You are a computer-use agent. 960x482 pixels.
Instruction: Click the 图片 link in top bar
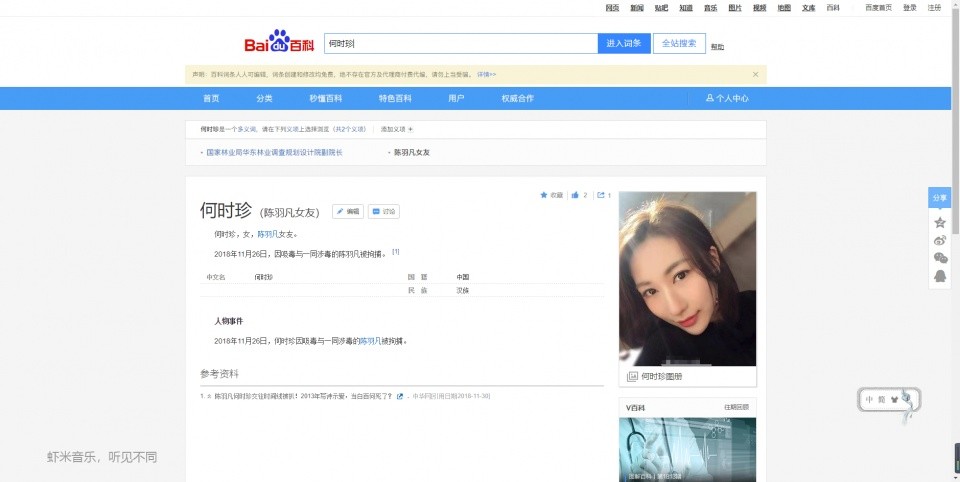click(x=735, y=8)
